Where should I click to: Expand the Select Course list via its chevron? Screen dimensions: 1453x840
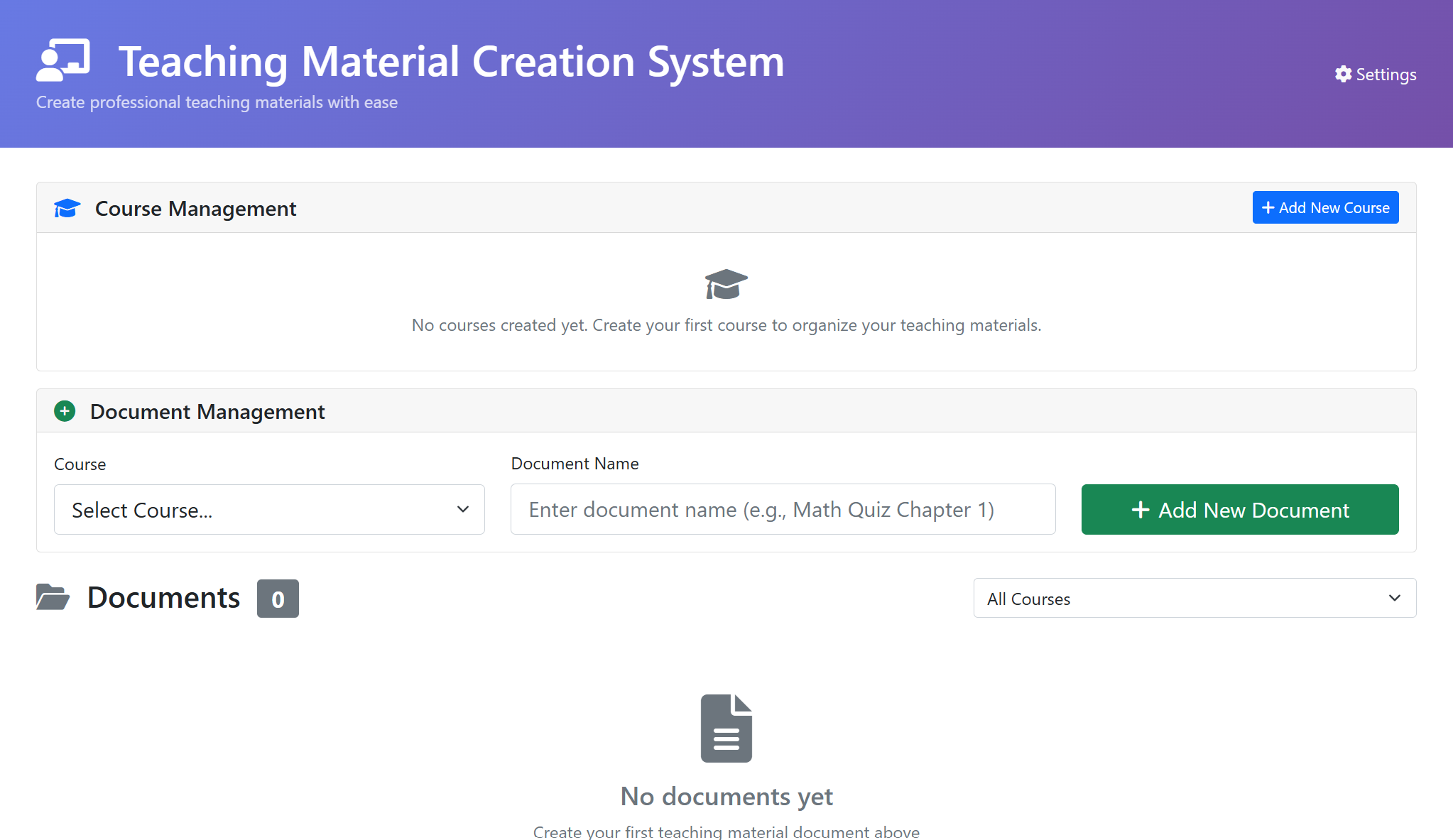click(463, 509)
